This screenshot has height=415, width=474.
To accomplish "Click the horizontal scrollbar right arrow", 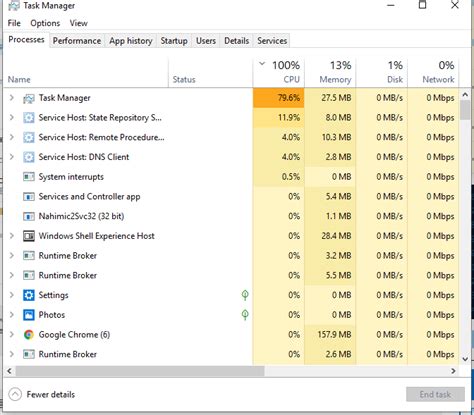I will point(453,371).
